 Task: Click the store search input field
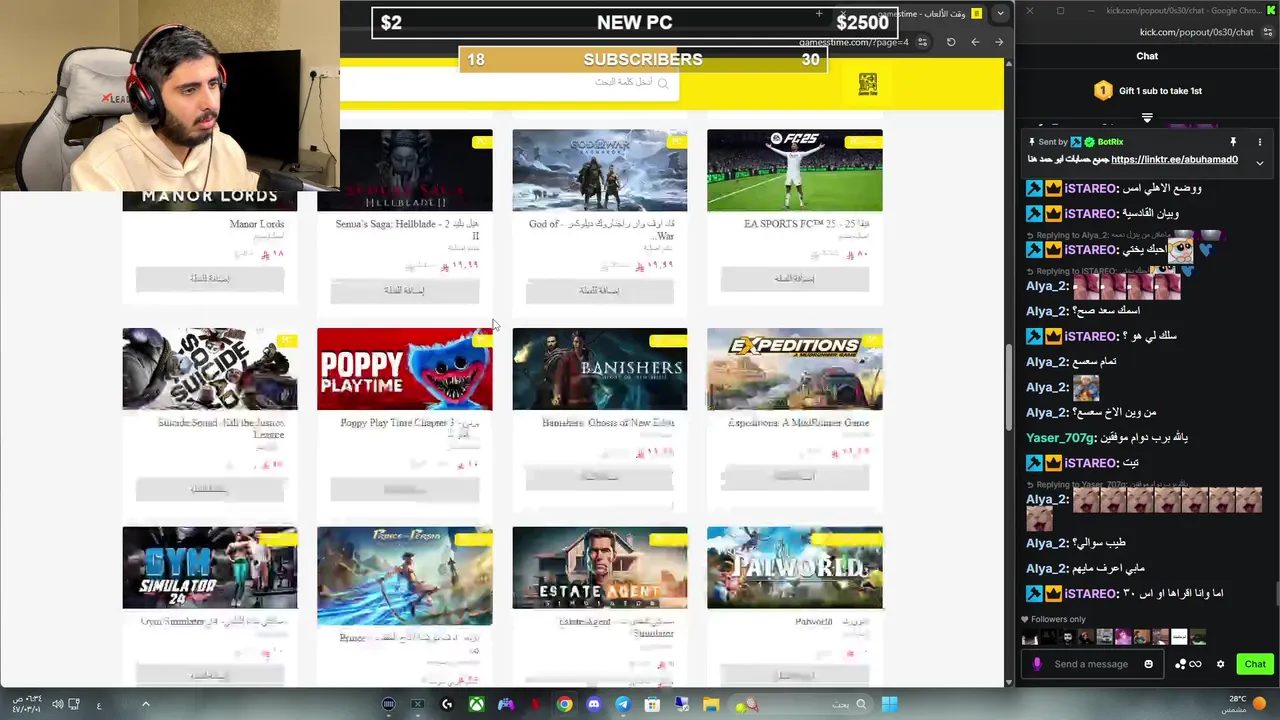[510, 82]
